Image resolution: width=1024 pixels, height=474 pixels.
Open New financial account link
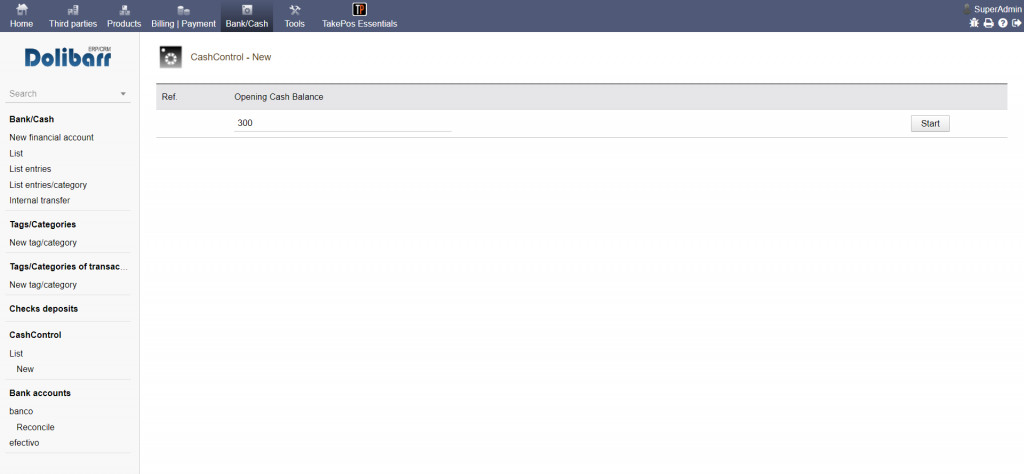pyautogui.click(x=52, y=138)
